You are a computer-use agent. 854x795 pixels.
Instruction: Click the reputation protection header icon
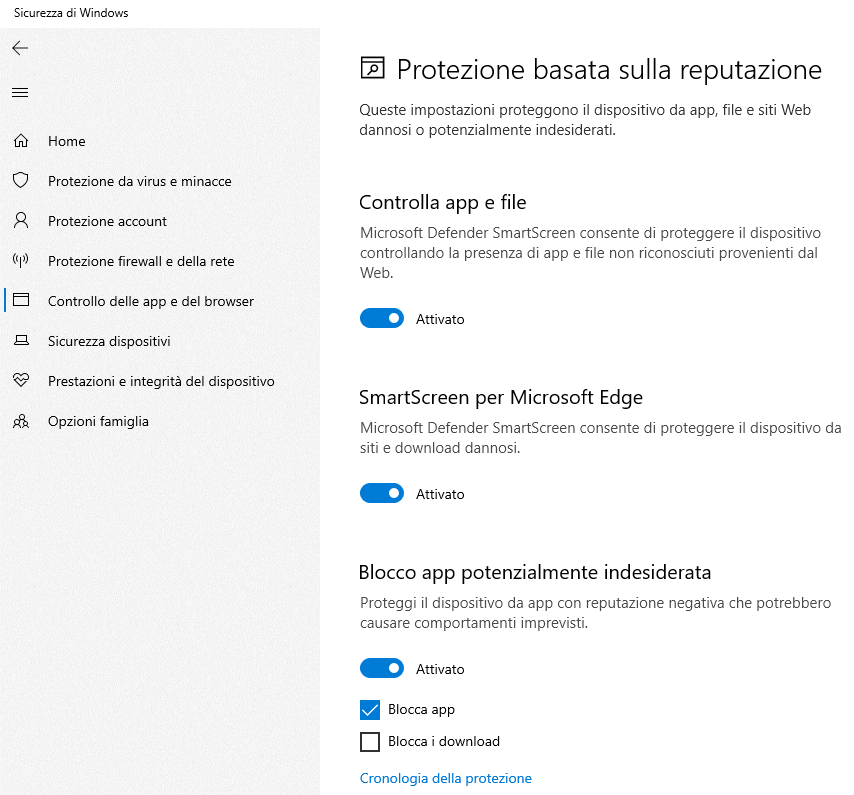click(x=373, y=69)
